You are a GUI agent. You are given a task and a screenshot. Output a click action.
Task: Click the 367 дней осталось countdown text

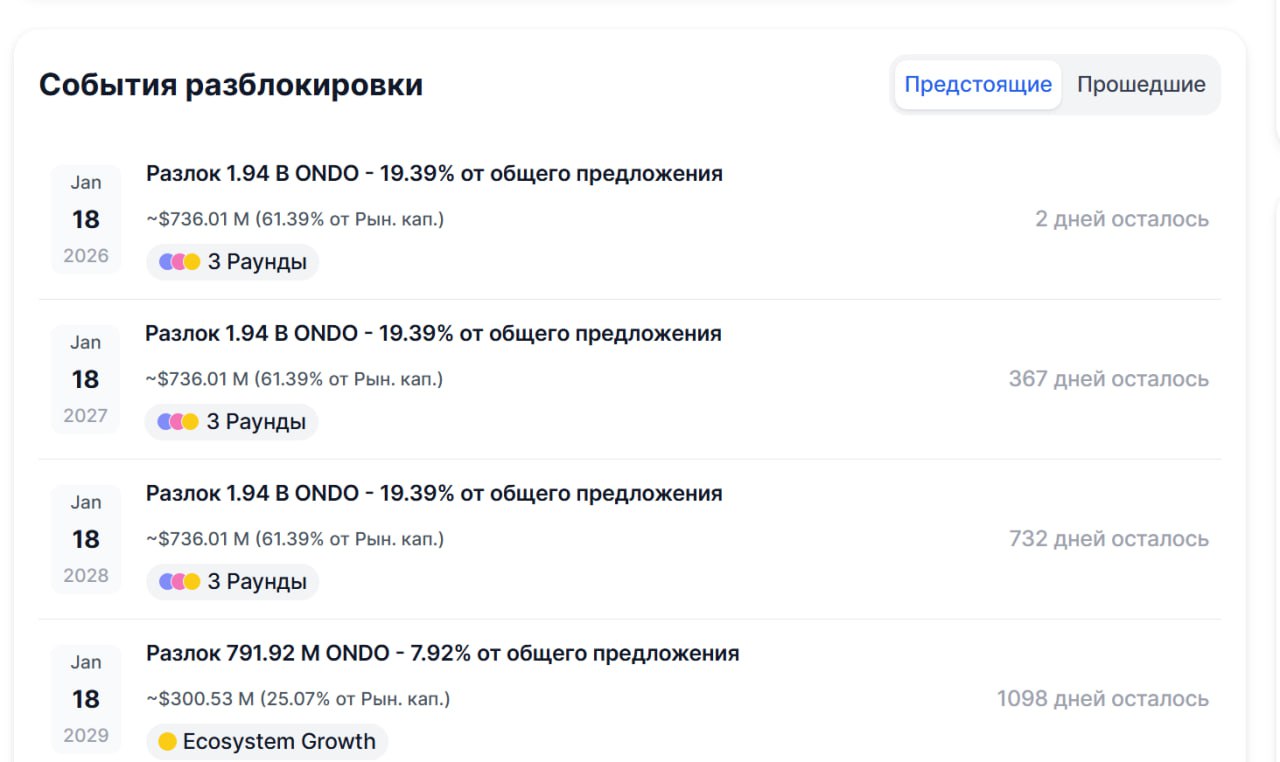click(1108, 378)
